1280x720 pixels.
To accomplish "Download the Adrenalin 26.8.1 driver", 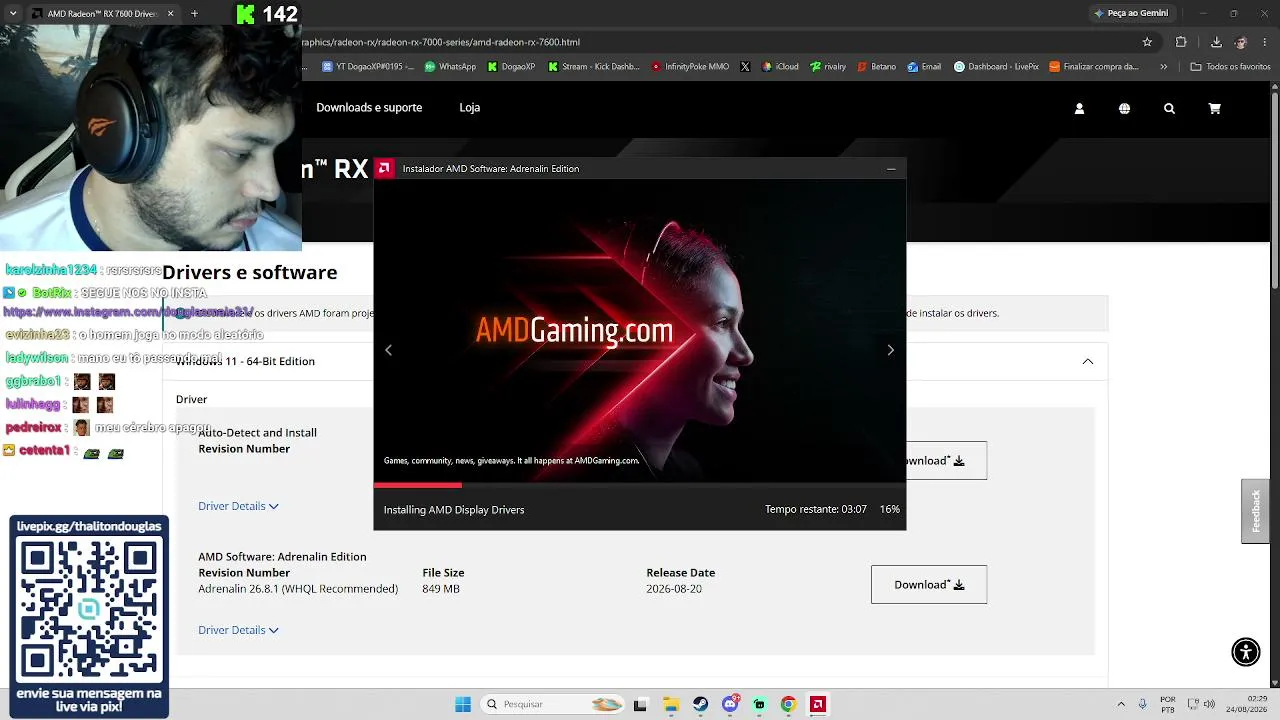I will point(929,585).
